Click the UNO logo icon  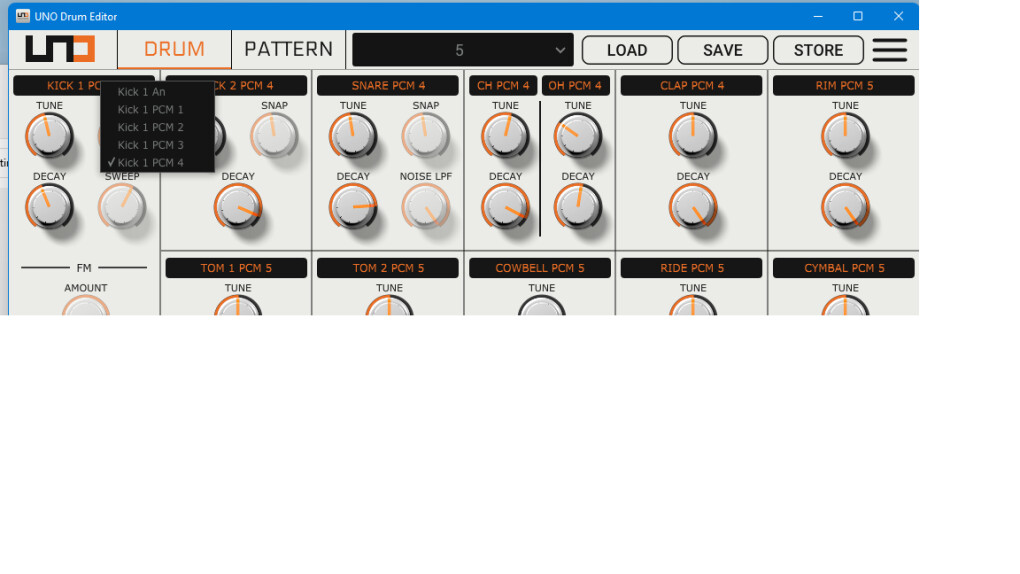coord(60,49)
